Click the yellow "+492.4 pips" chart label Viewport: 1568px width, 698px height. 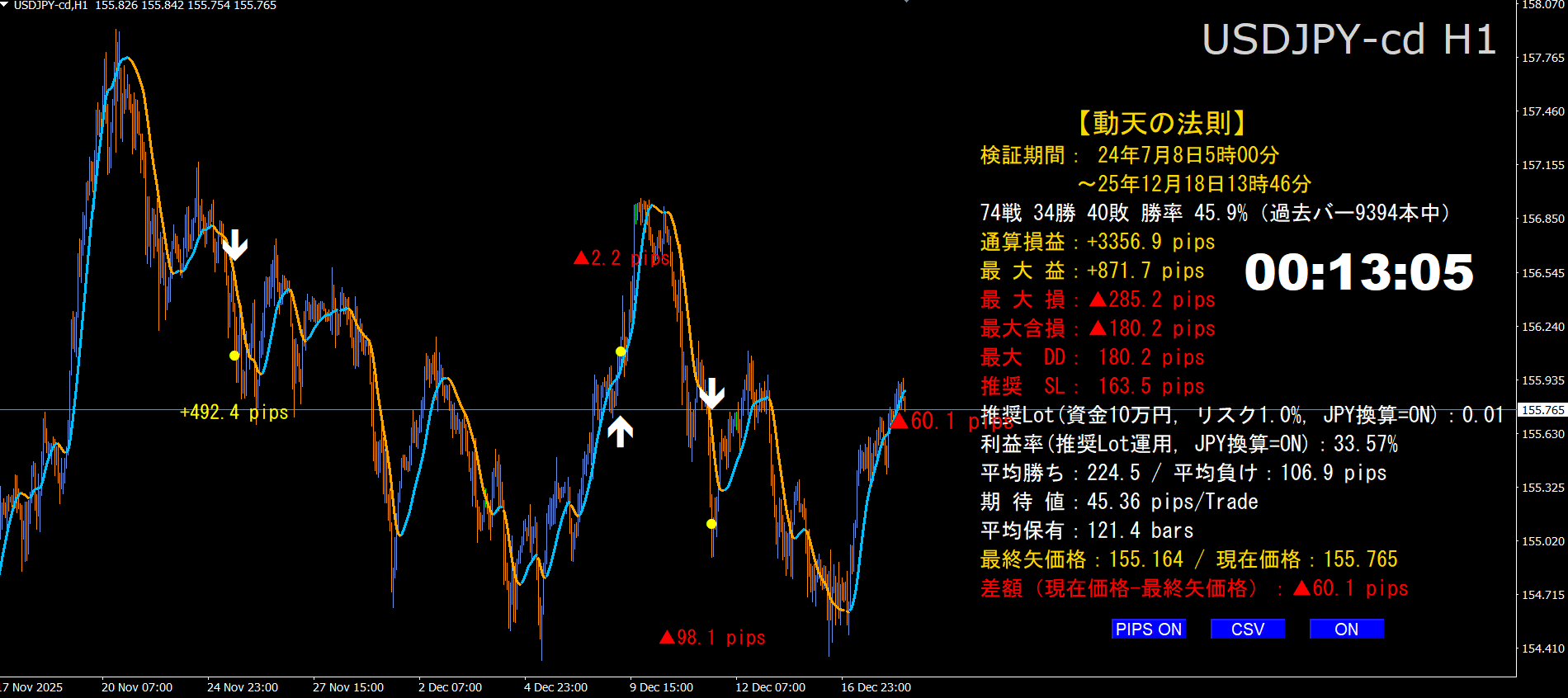point(234,412)
